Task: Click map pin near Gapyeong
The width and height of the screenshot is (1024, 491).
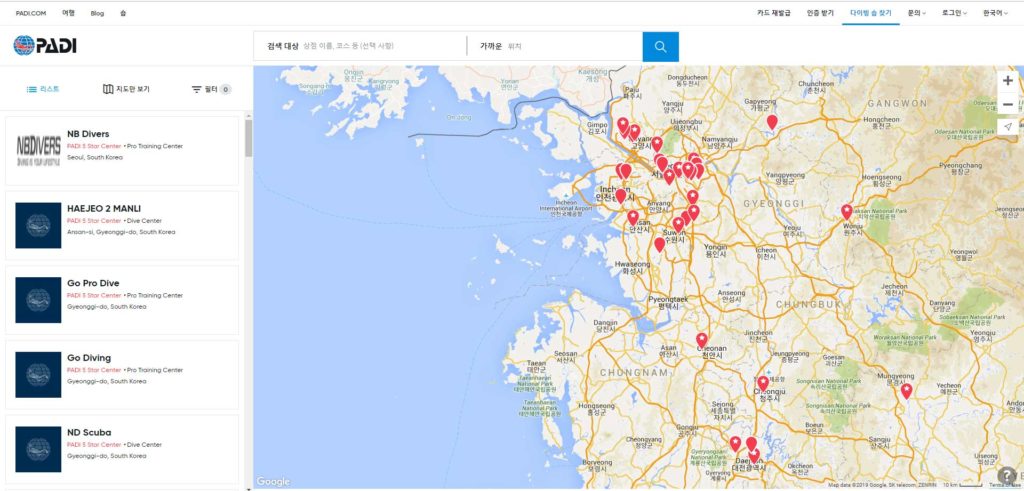Action: (x=771, y=122)
